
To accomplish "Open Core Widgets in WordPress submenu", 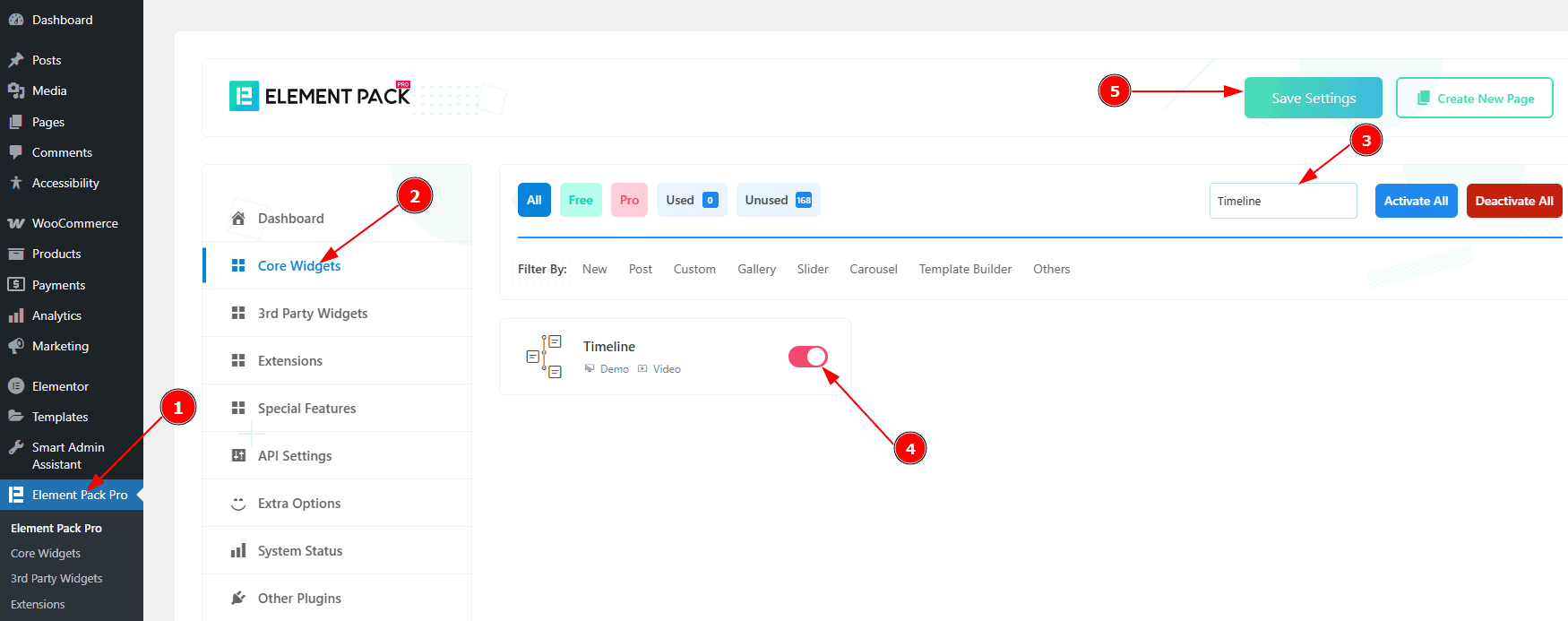I will (x=46, y=553).
